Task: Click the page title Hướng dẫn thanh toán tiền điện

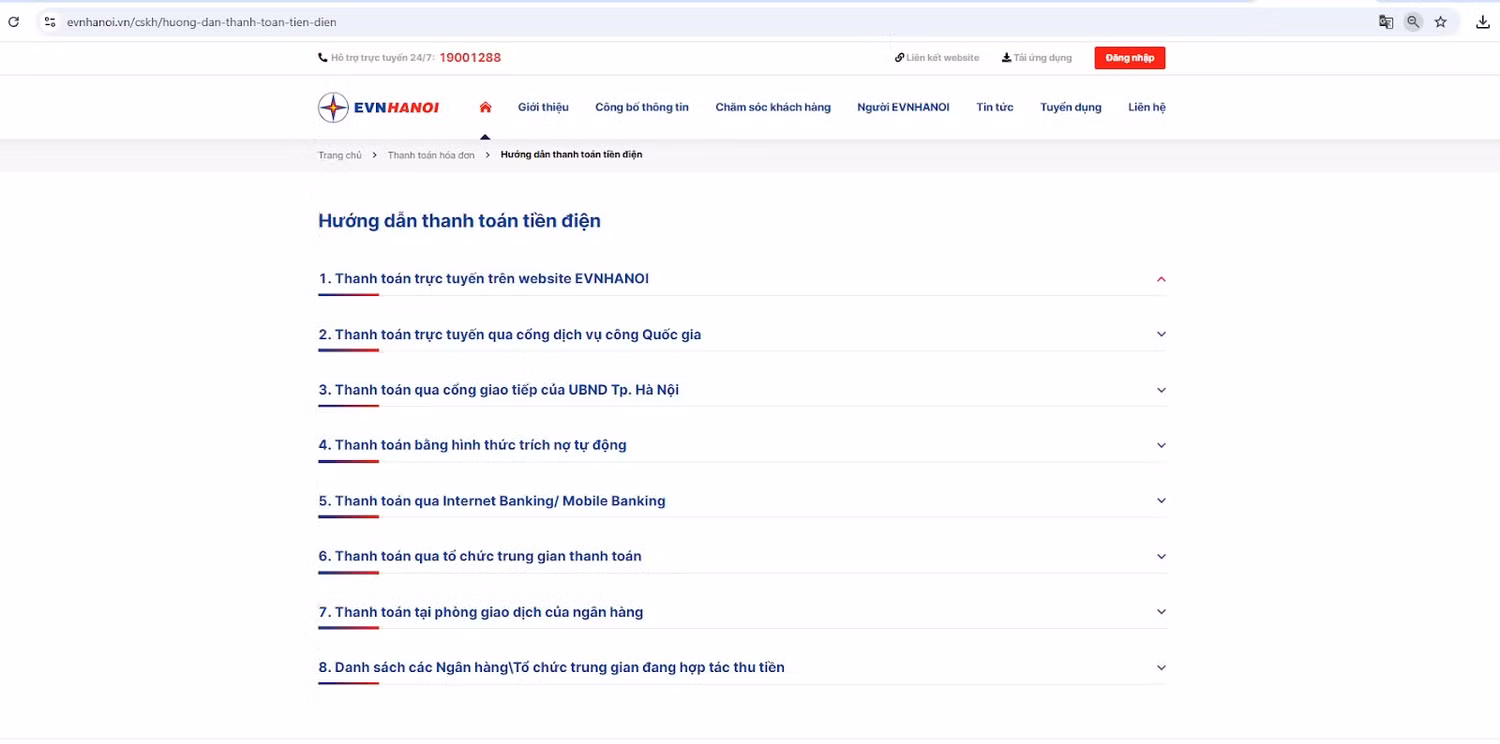Action: [x=459, y=221]
